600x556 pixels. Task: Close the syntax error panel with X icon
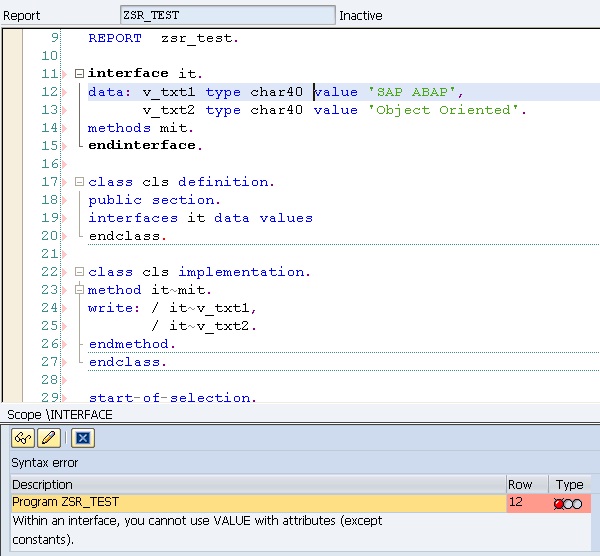click(x=83, y=438)
